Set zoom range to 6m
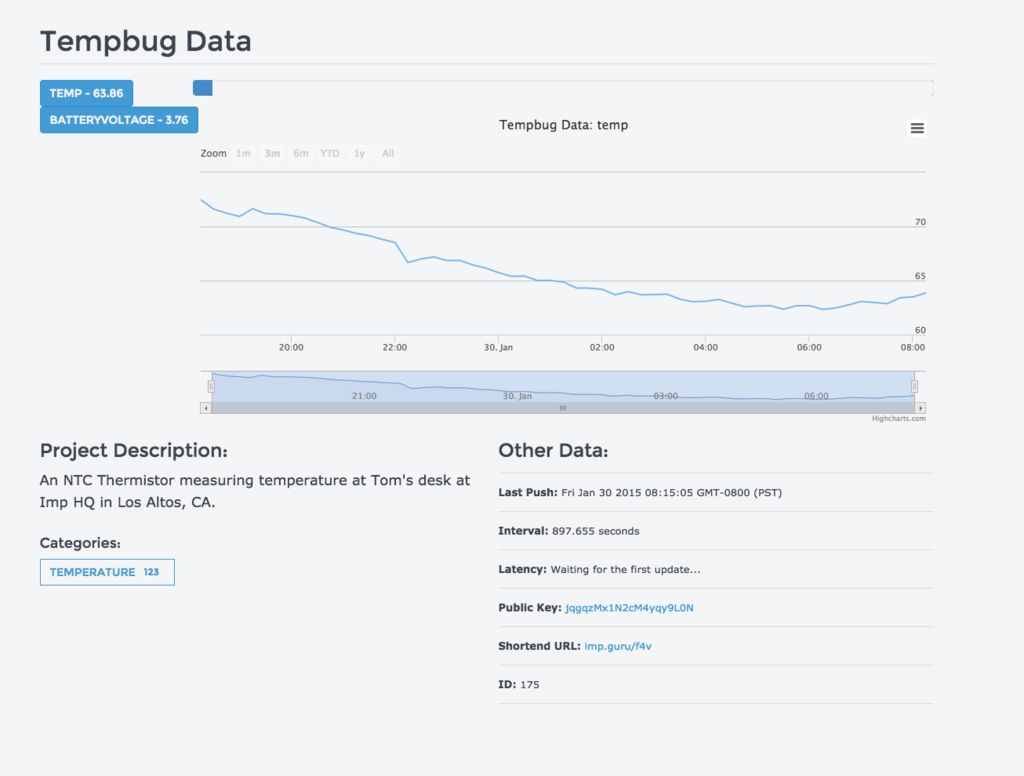This screenshot has width=1024, height=776. 301,154
